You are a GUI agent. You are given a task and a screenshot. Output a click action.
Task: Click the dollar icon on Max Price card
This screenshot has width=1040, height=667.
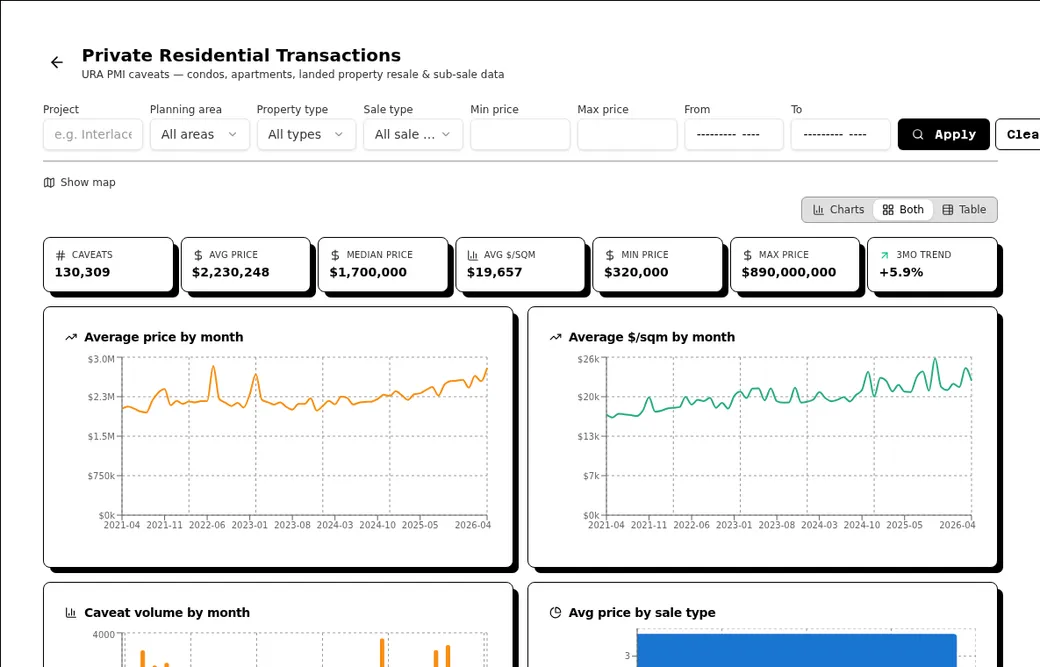747,255
